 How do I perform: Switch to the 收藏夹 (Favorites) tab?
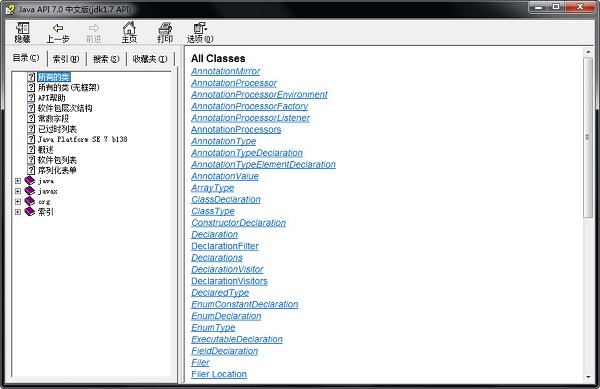click(150, 59)
